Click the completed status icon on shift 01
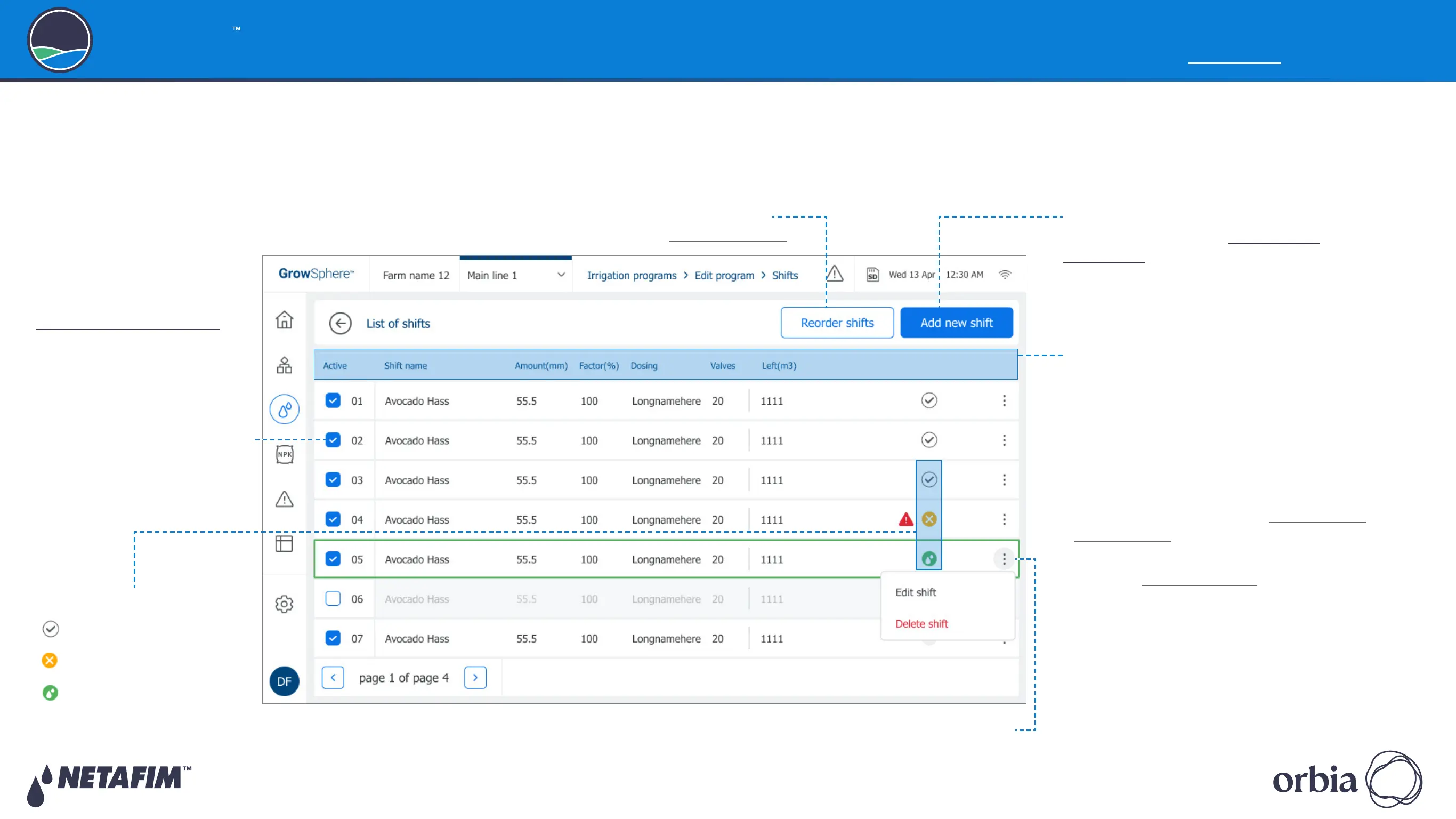 click(929, 400)
